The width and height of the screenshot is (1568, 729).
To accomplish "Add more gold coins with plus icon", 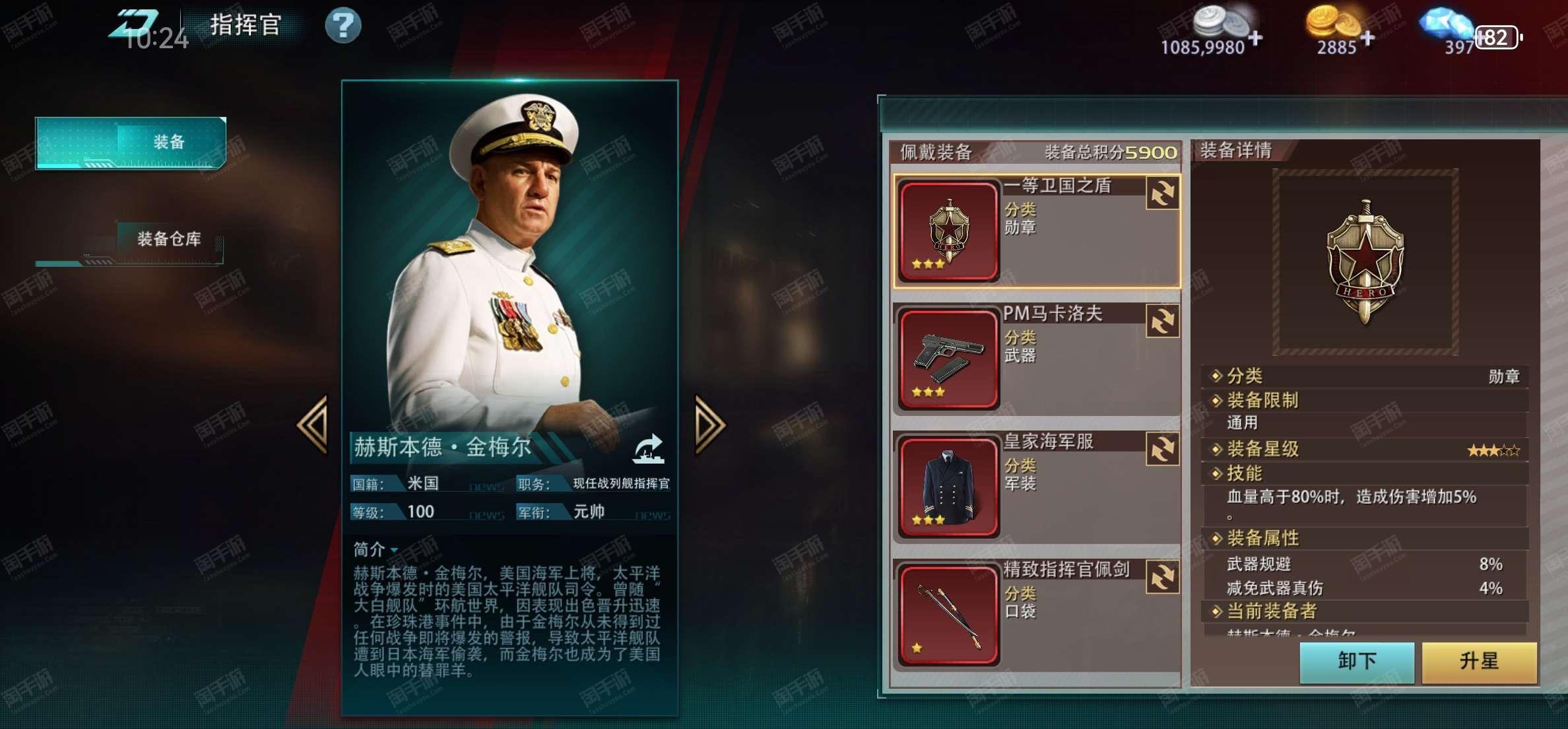I will click(1367, 38).
